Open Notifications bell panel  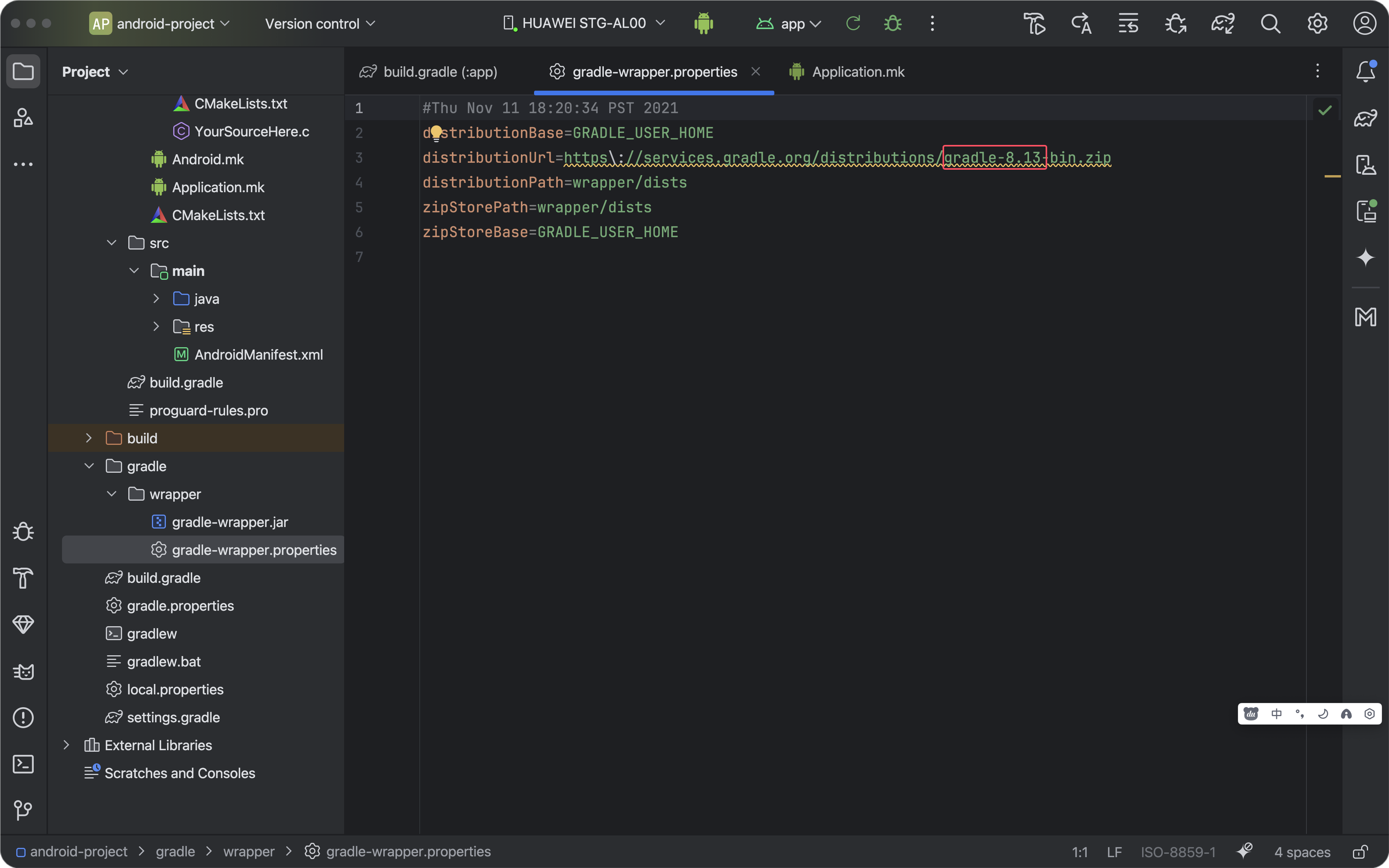[1365, 72]
